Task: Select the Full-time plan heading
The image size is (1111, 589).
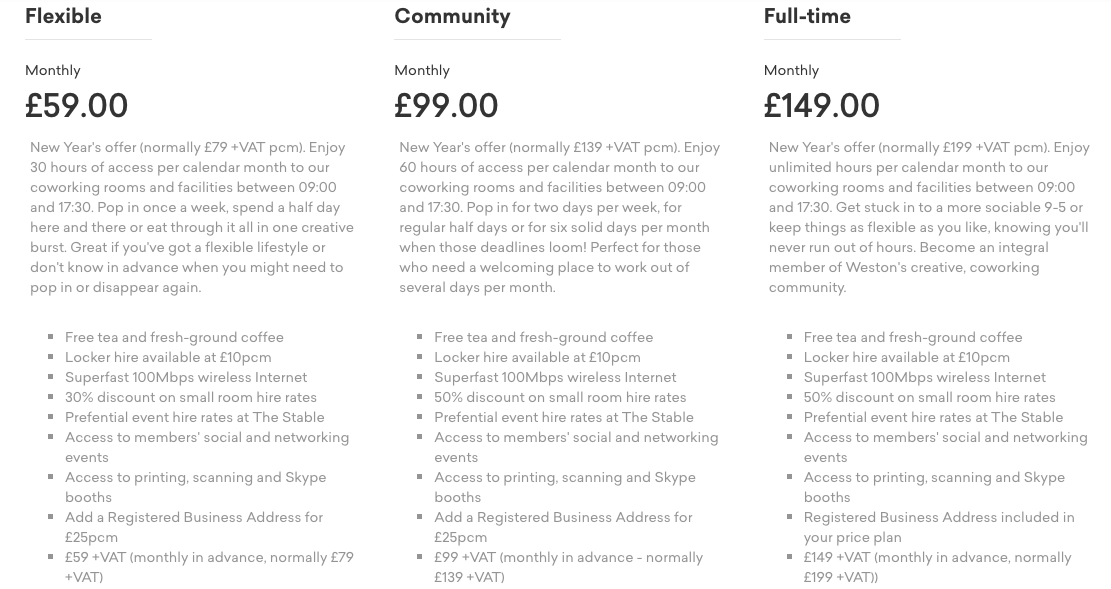Action: point(807,16)
